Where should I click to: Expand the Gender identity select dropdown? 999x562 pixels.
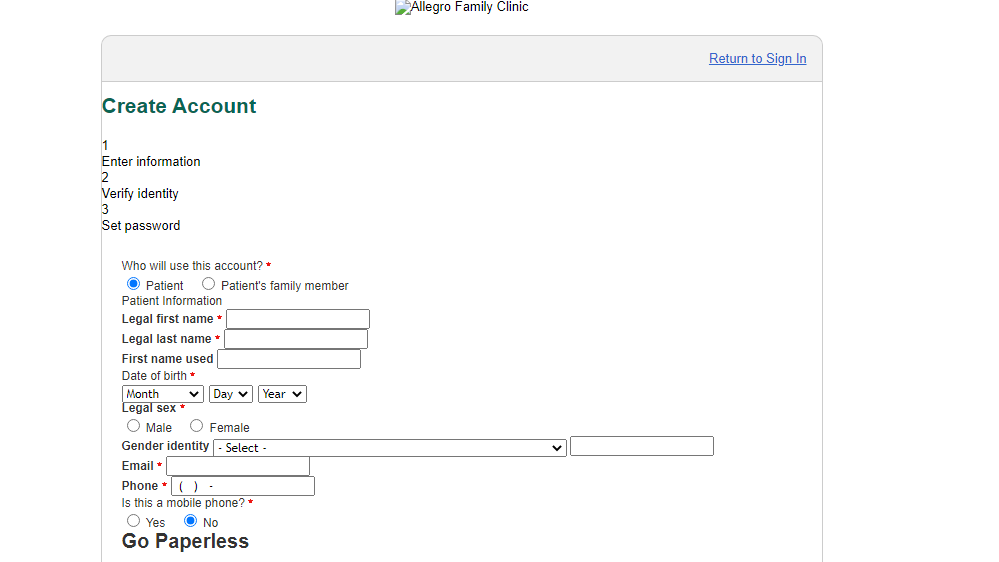click(390, 448)
